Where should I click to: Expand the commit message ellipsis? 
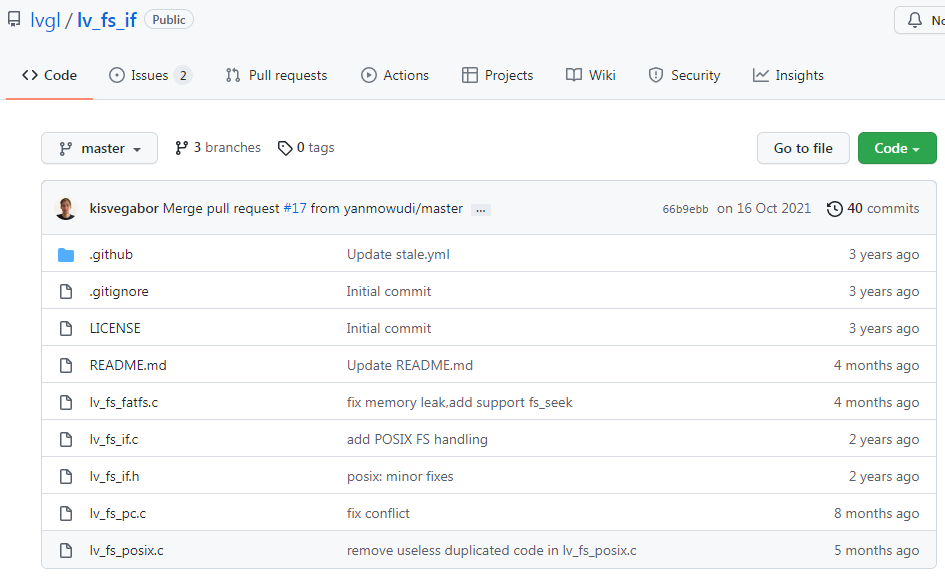click(481, 210)
